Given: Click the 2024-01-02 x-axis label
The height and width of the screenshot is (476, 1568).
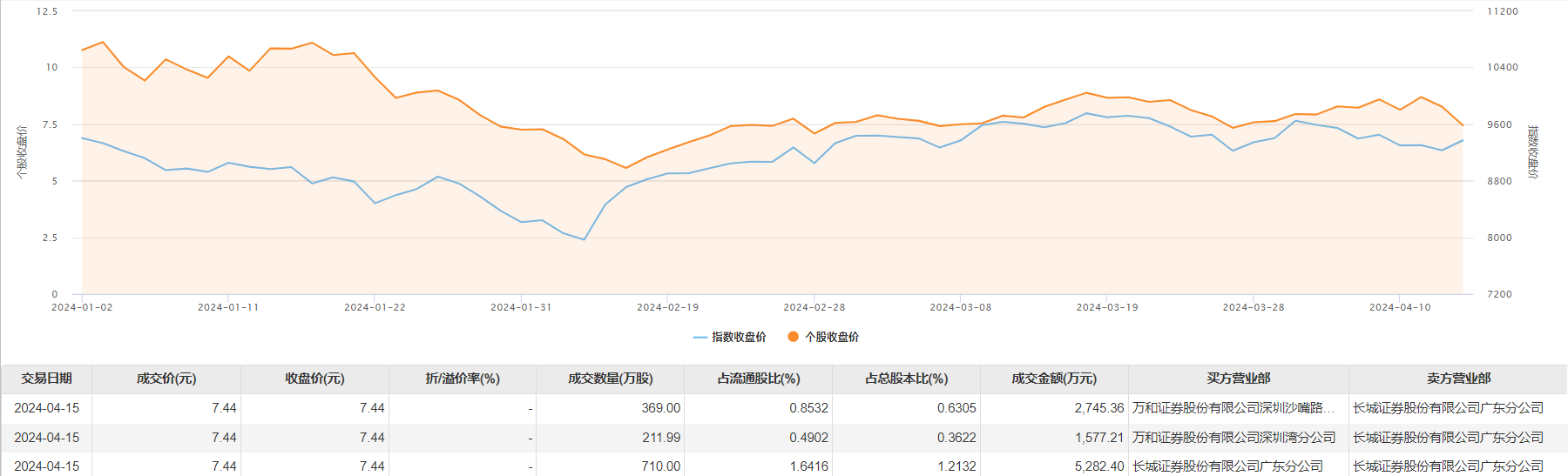Looking at the screenshot, I should pyautogui.click(x=82, y=307).
